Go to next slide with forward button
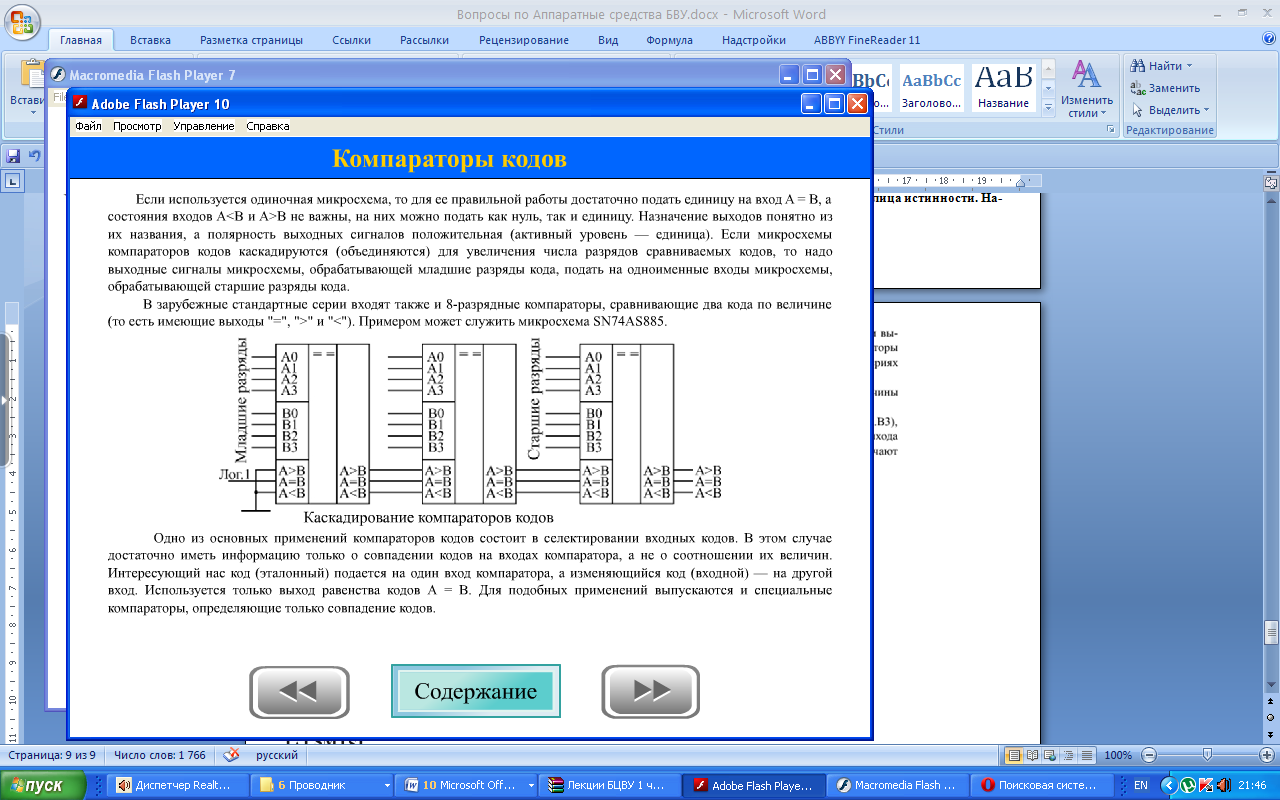The image size is (1280, 800). [651, 692]
